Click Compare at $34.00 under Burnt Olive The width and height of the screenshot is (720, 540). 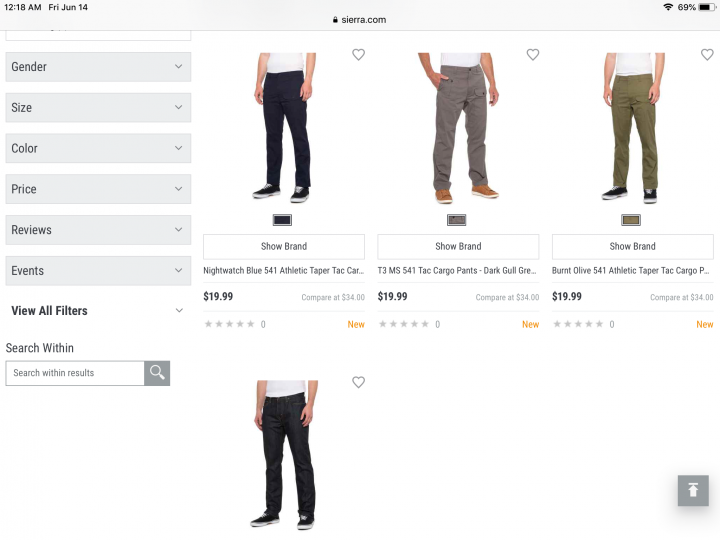[682, 298]
